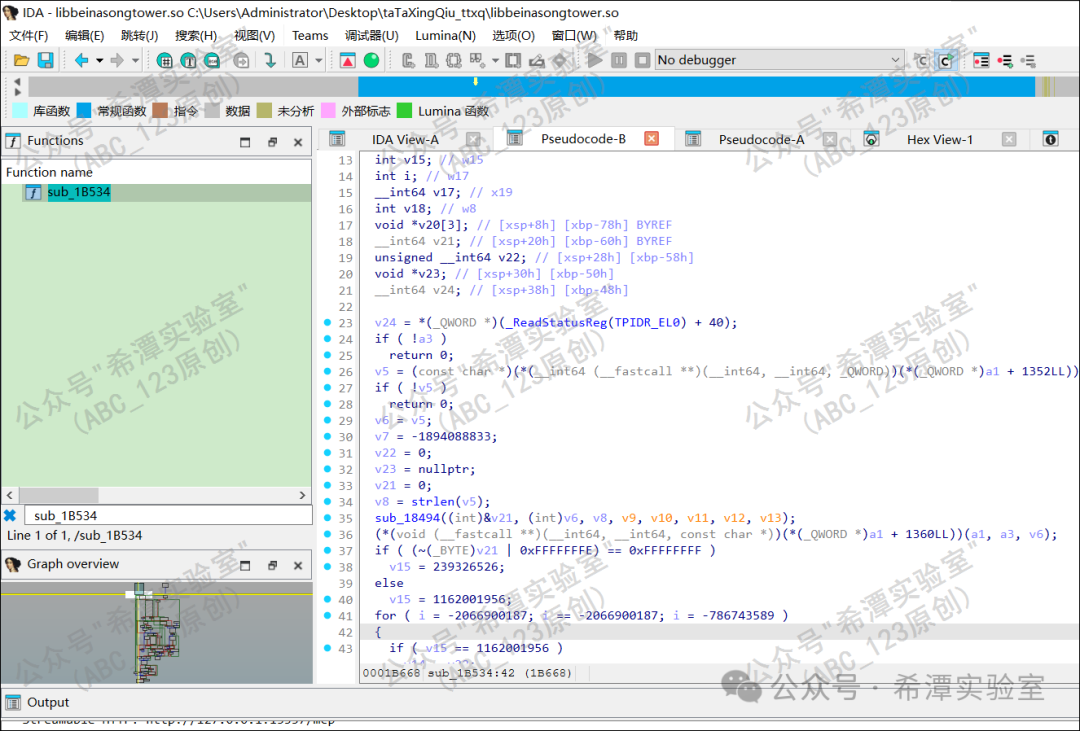1080x731 pixels.
Task: Click the open file folder icon
Action: [x=20, y=61]
